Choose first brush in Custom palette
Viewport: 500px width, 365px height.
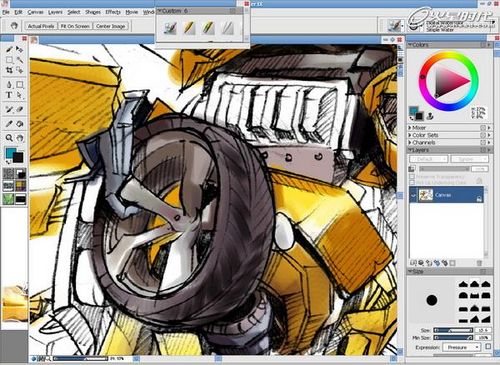pyautogui.click(x=170, y=28)
